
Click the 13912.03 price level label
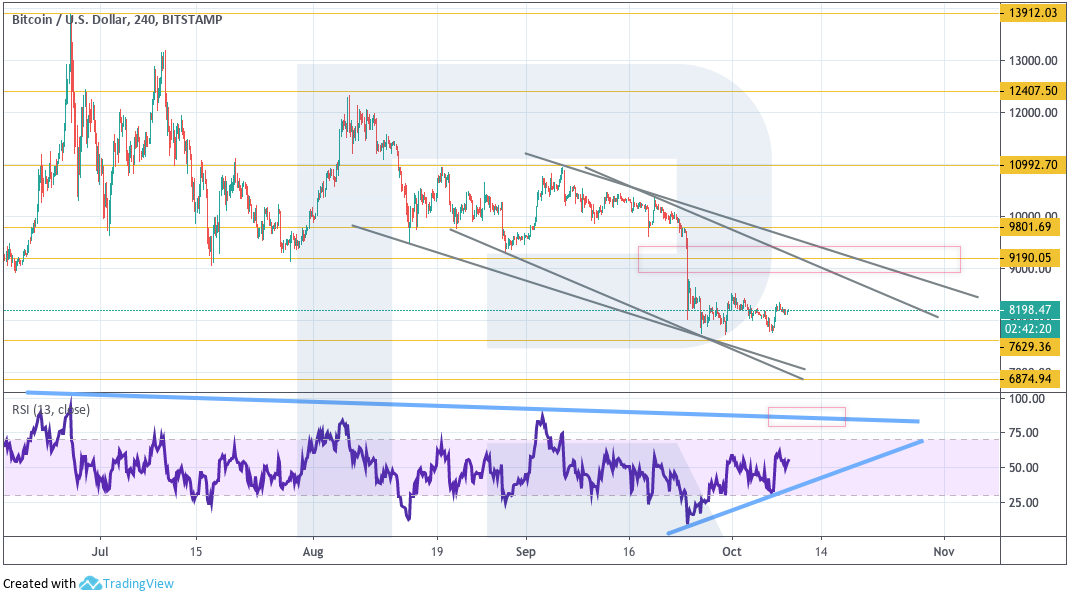coord(1031,13)
